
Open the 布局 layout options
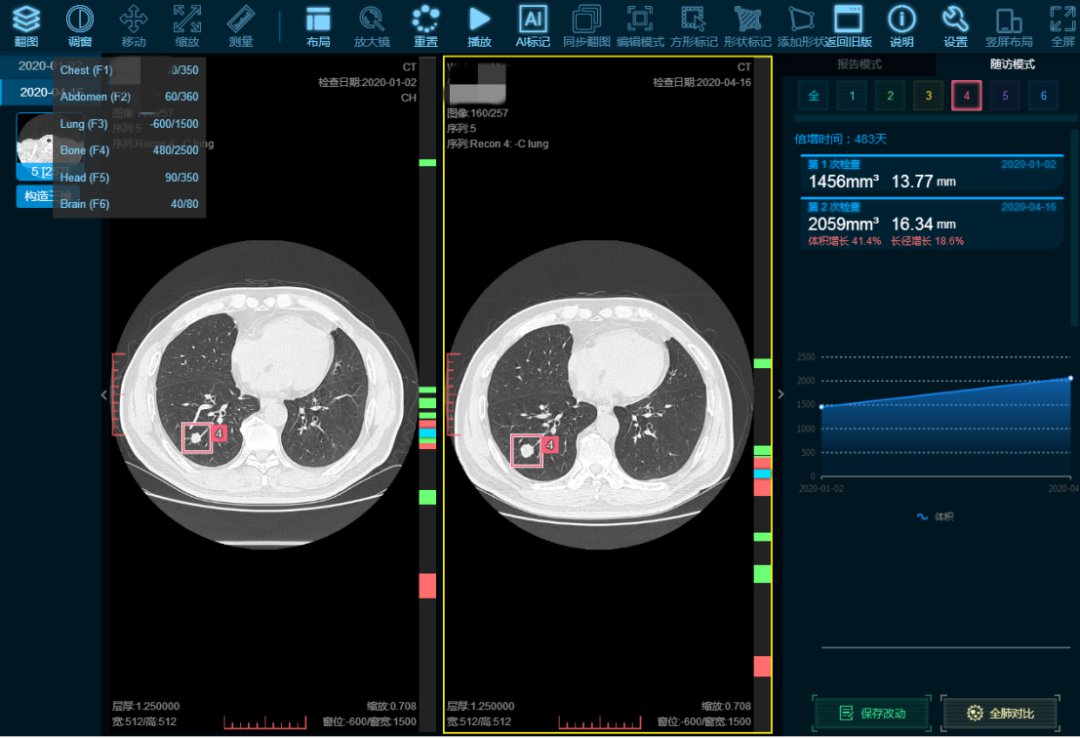click(318, 25)
